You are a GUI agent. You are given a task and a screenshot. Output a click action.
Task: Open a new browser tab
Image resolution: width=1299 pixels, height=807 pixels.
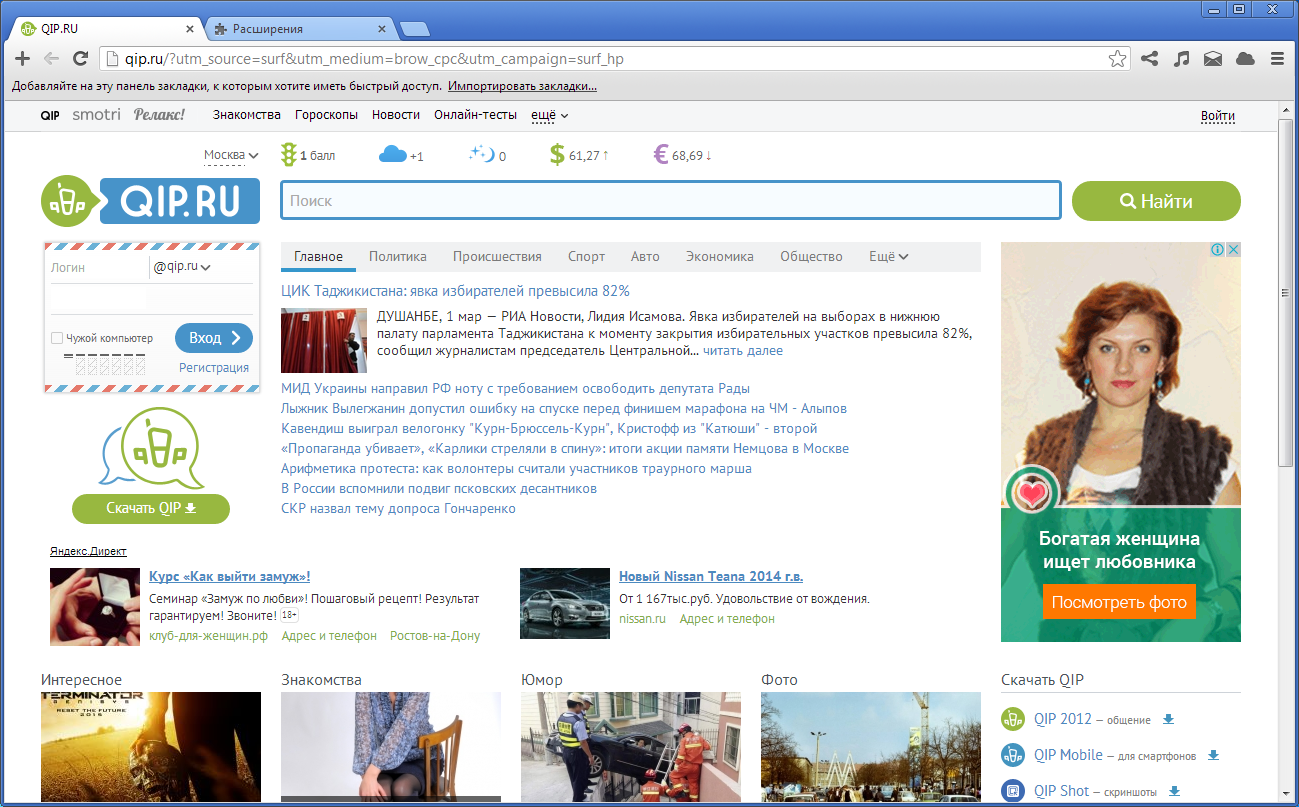tap(414, 29)
